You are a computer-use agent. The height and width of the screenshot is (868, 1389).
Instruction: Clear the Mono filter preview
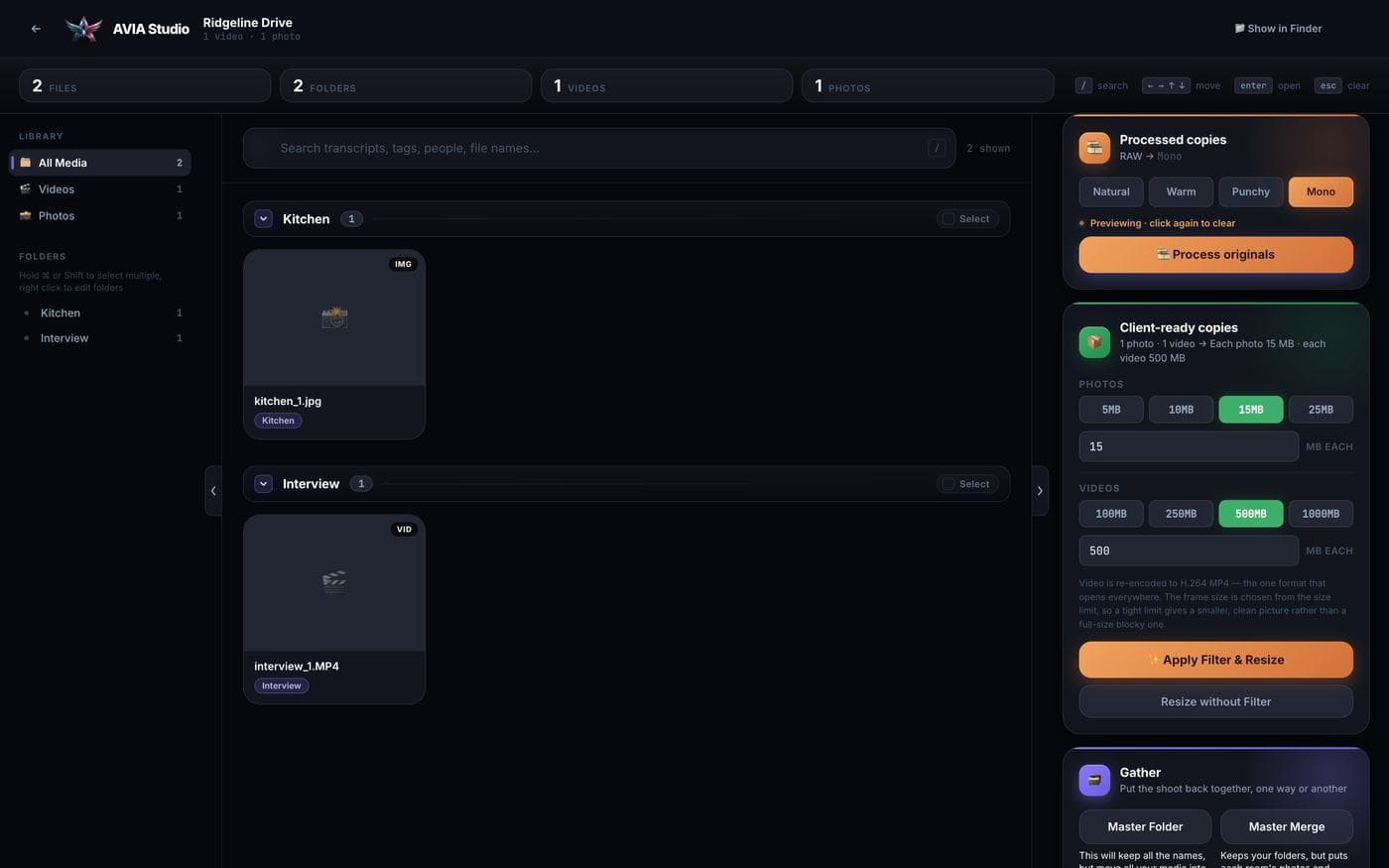1321,192
